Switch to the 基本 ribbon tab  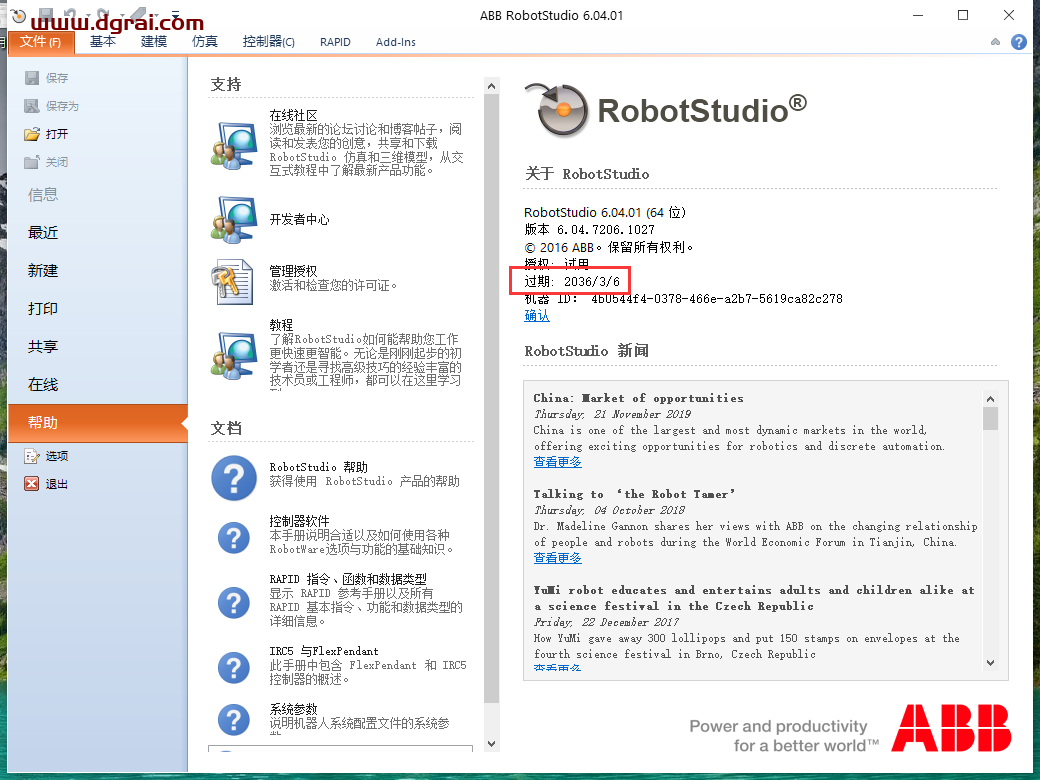(x=103, y=42)
